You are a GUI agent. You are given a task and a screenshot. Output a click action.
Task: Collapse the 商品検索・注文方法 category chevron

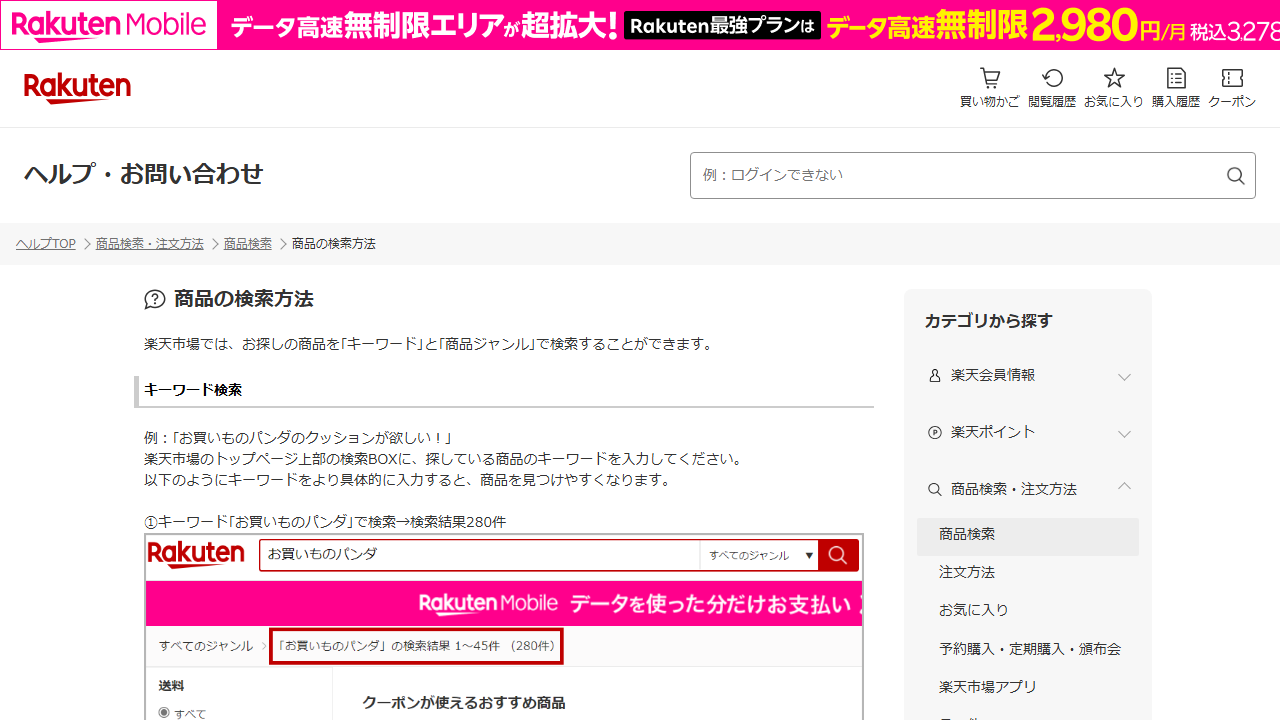click(1124, 486)
